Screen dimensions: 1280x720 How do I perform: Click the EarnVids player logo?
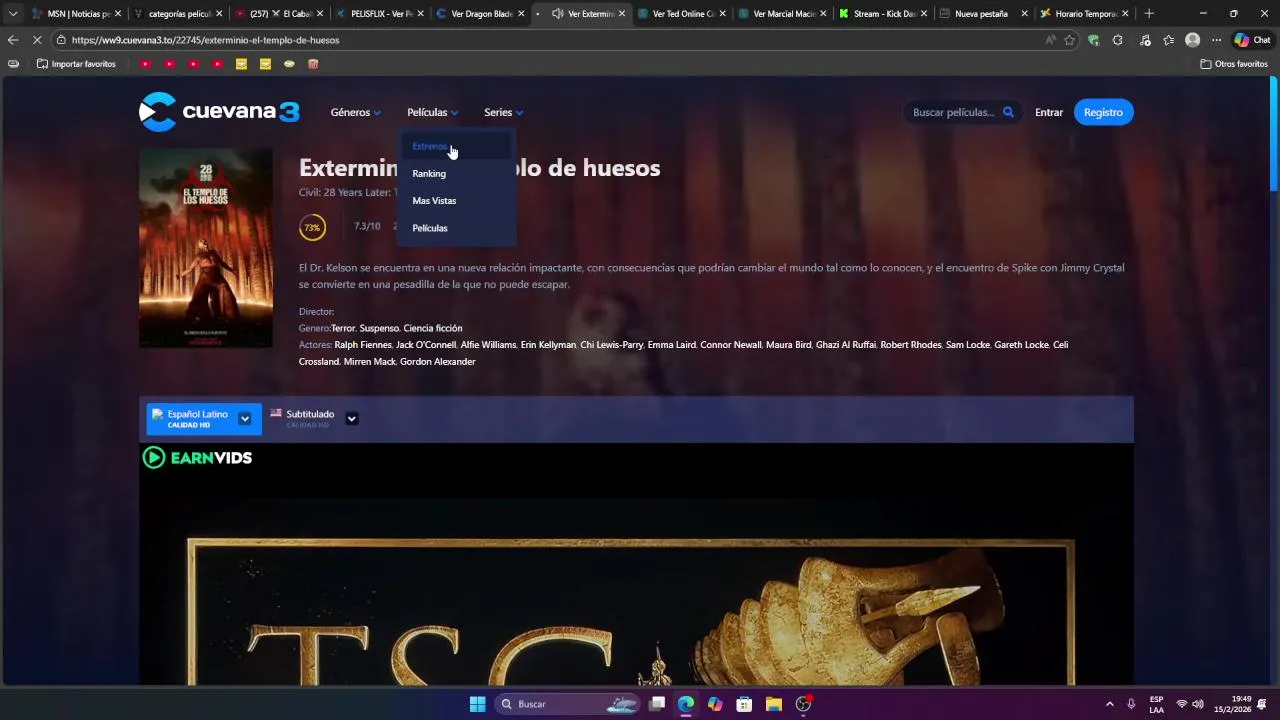coord(197,458)
